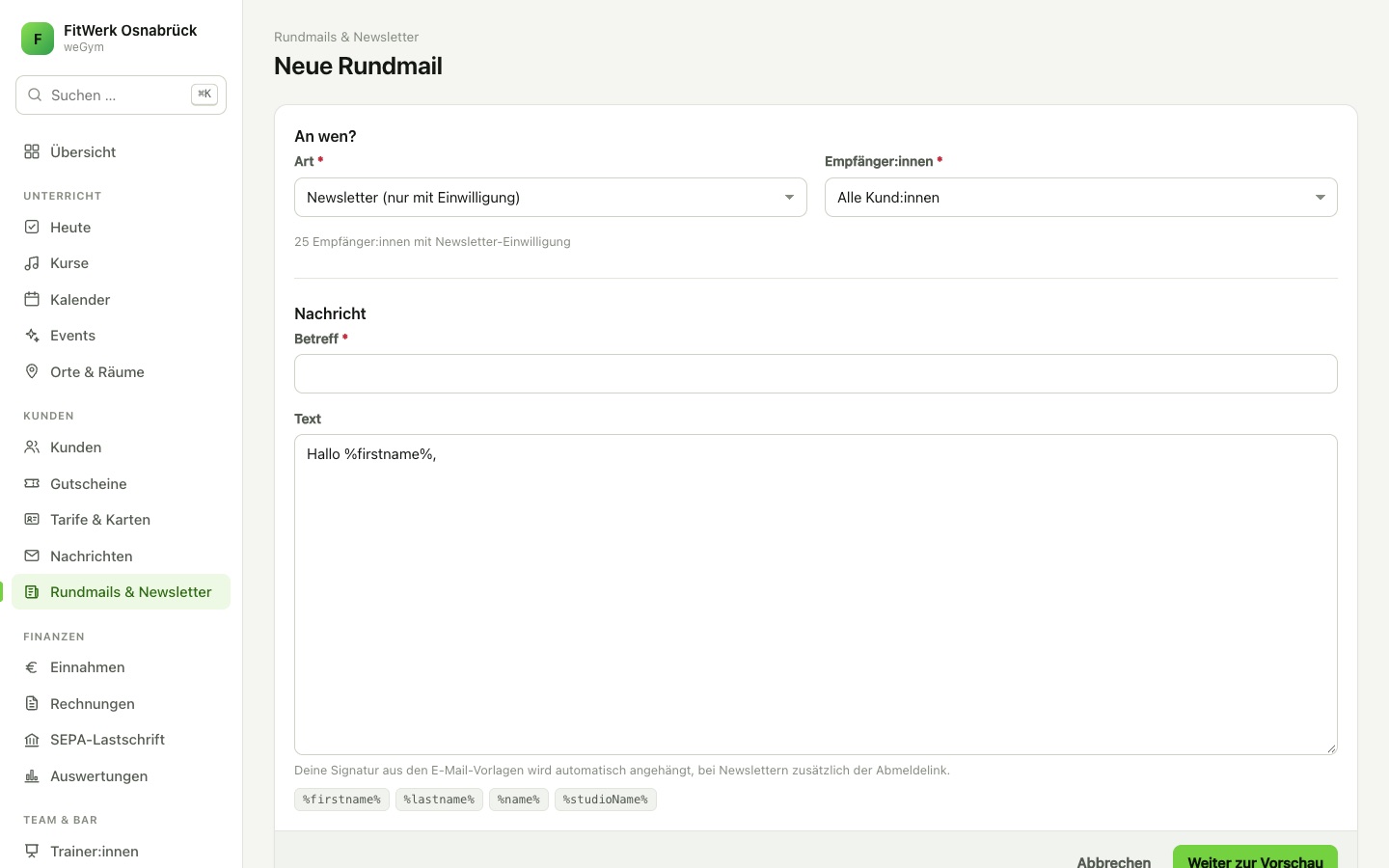Open the Empfänger:innen dropdown

coord(1080,197)
